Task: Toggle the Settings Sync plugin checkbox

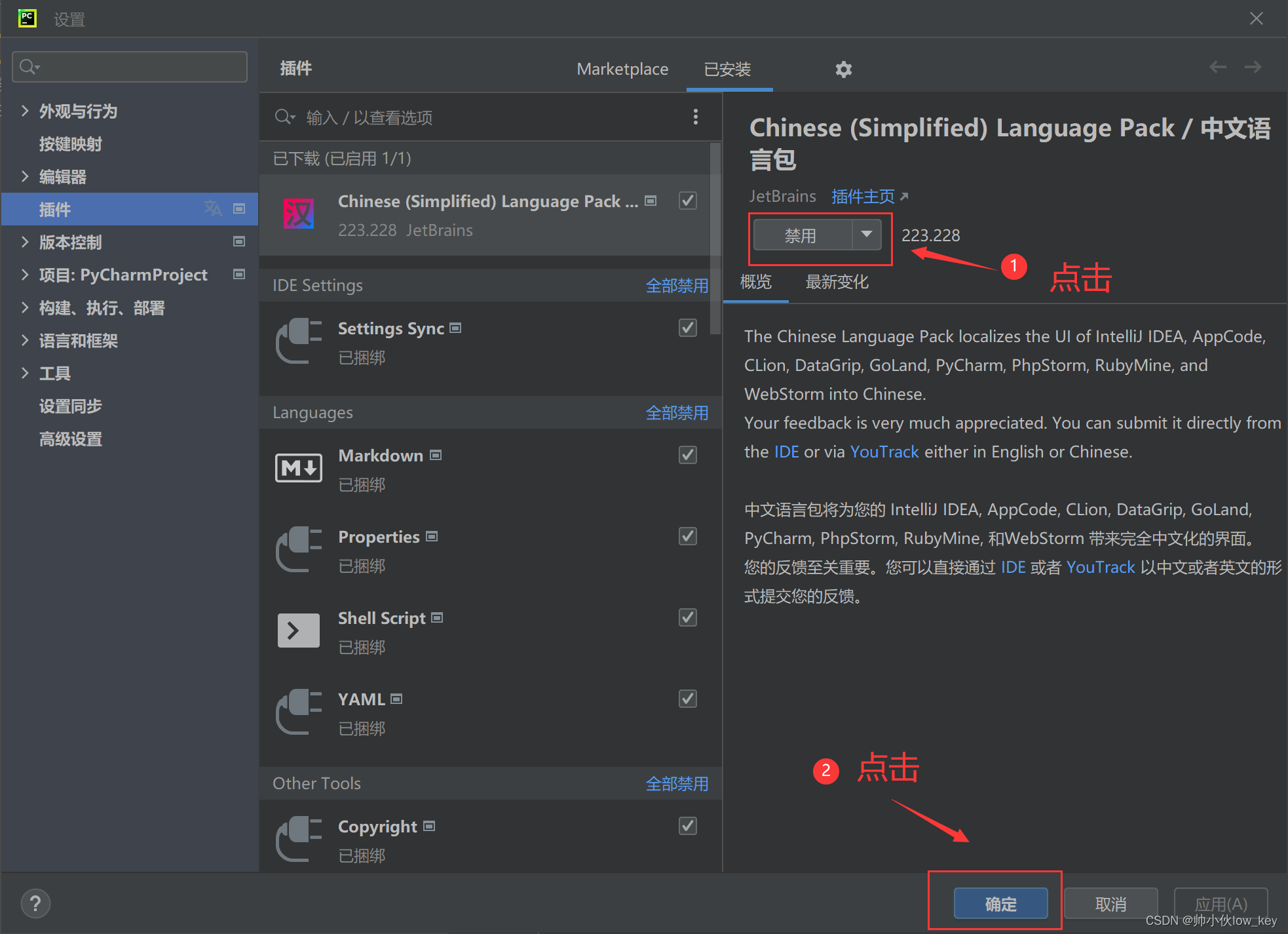Action: (687, 327)
